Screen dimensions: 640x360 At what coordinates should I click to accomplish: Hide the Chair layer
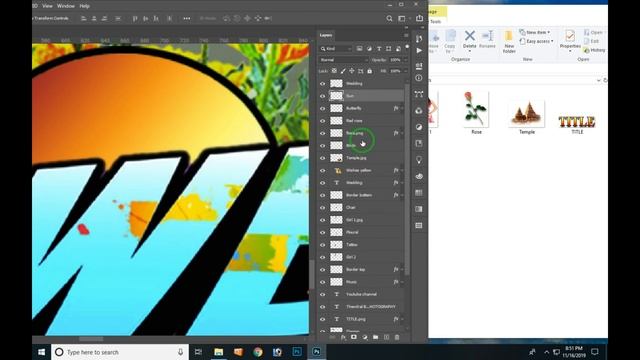(x=322, y=208)
